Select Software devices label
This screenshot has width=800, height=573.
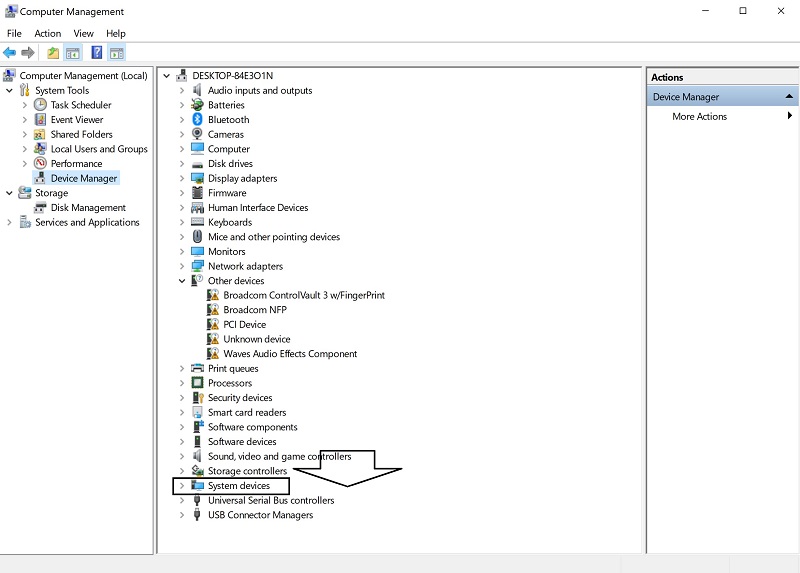pyautogui.click(x=242, y=442)
